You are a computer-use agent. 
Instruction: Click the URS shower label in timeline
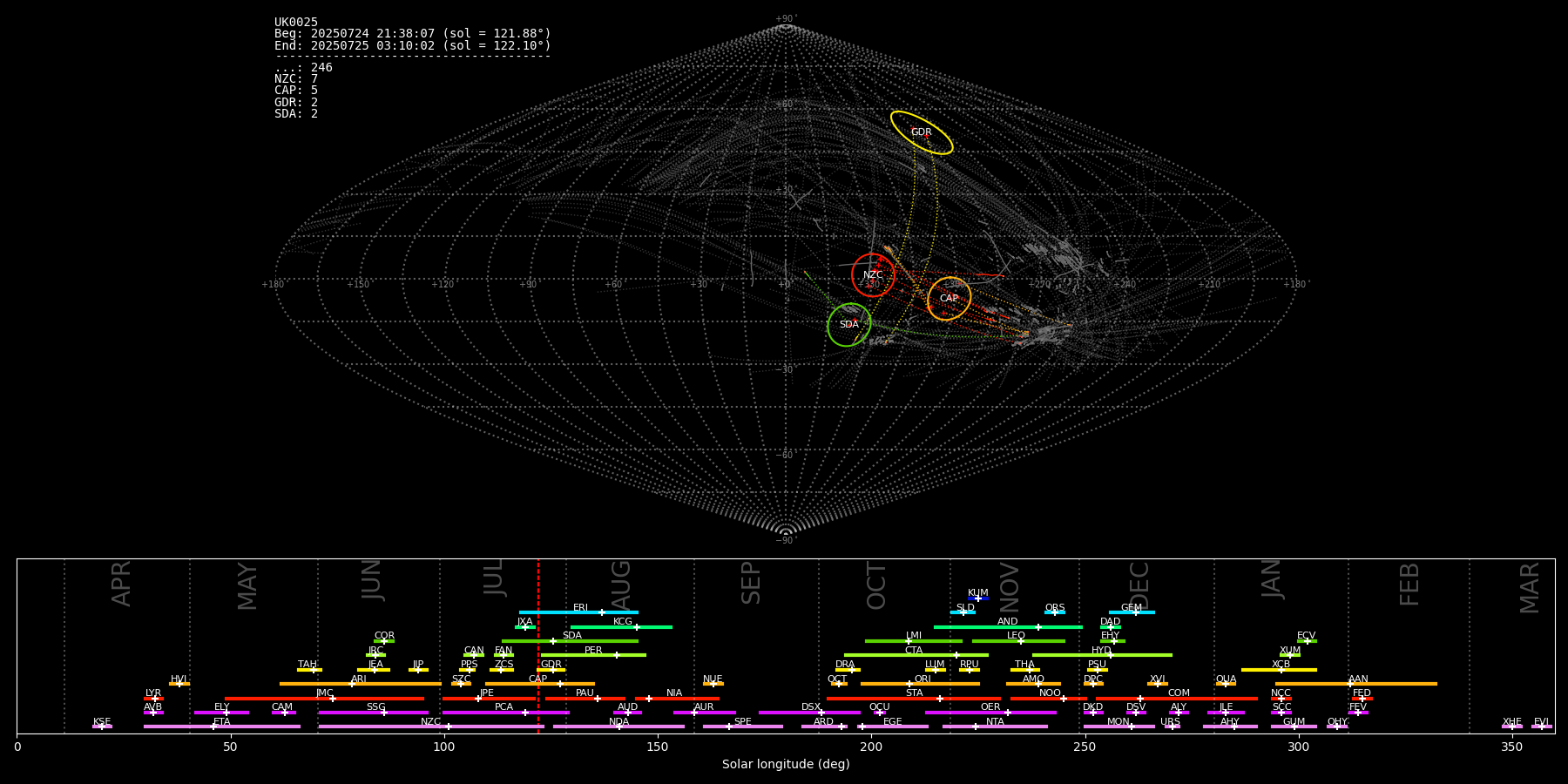(x=1171, y=722)
